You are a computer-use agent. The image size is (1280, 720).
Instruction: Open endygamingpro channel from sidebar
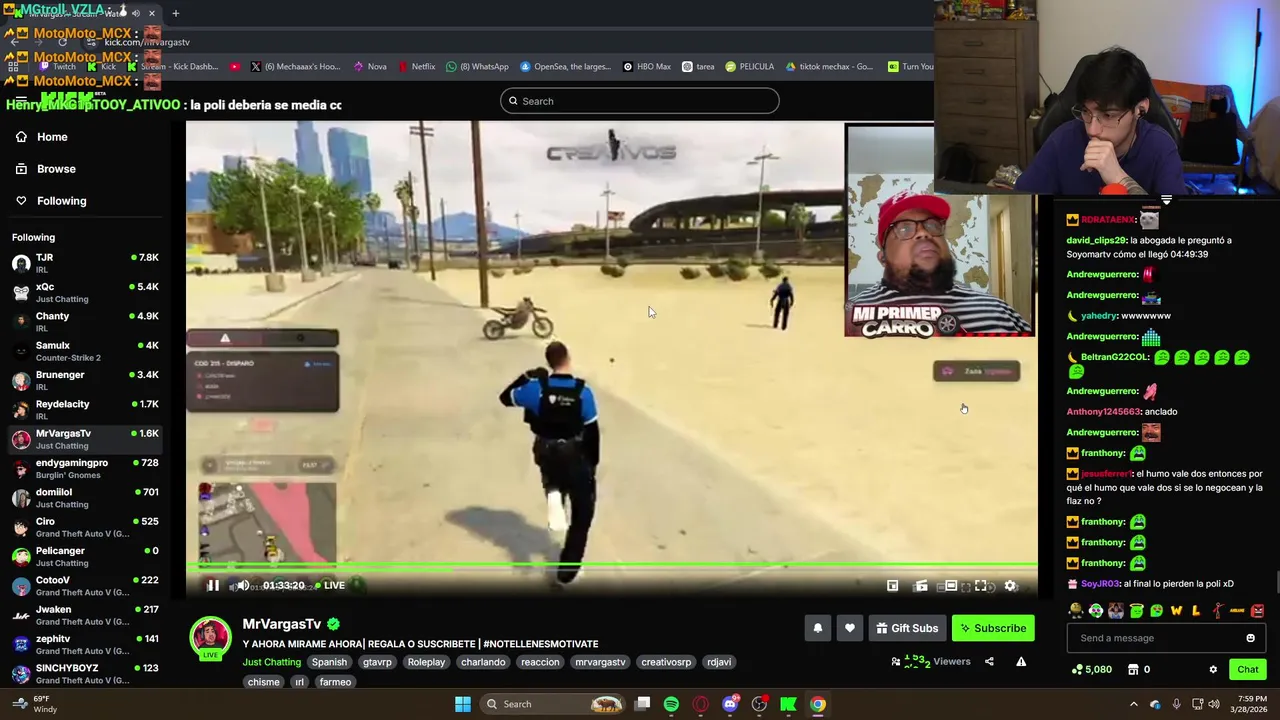pyautogui.click(x=85, y=468)
